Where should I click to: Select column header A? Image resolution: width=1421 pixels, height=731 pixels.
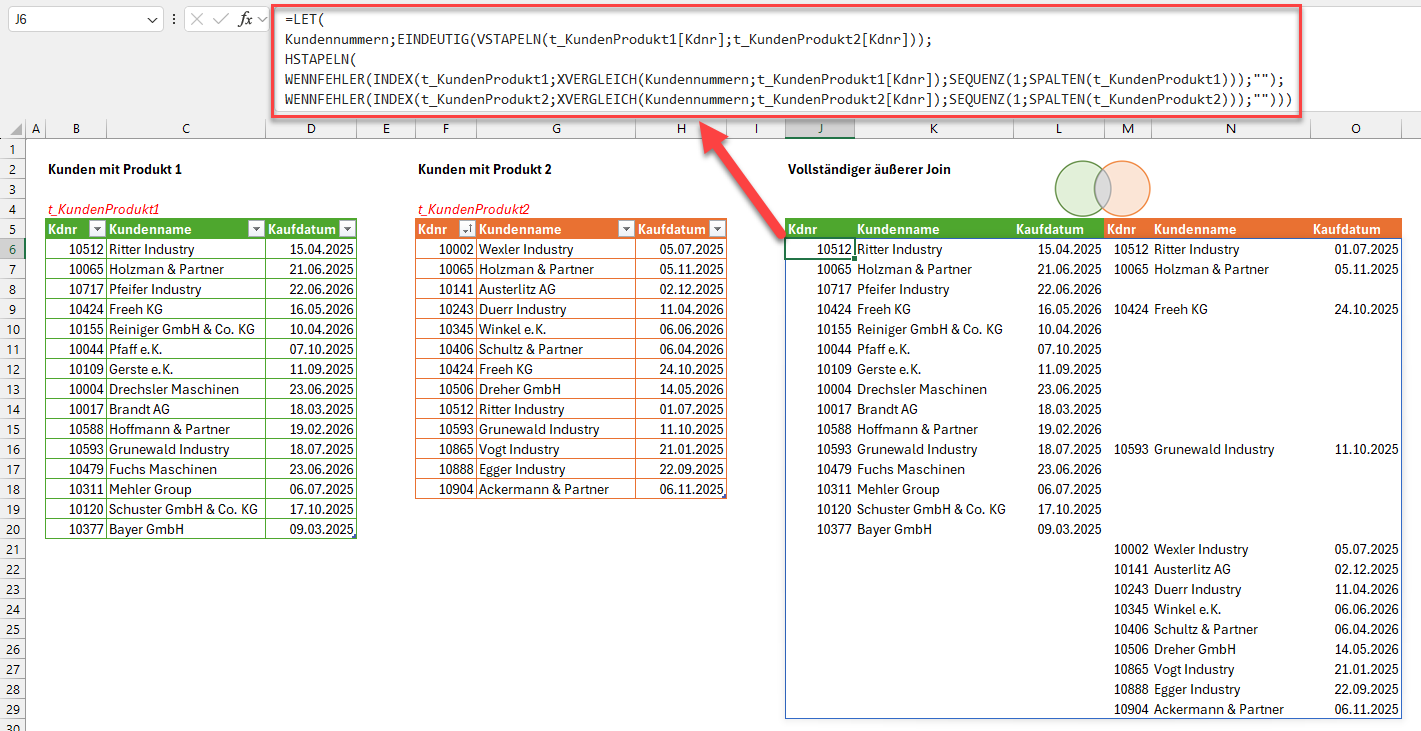[36, 129]
